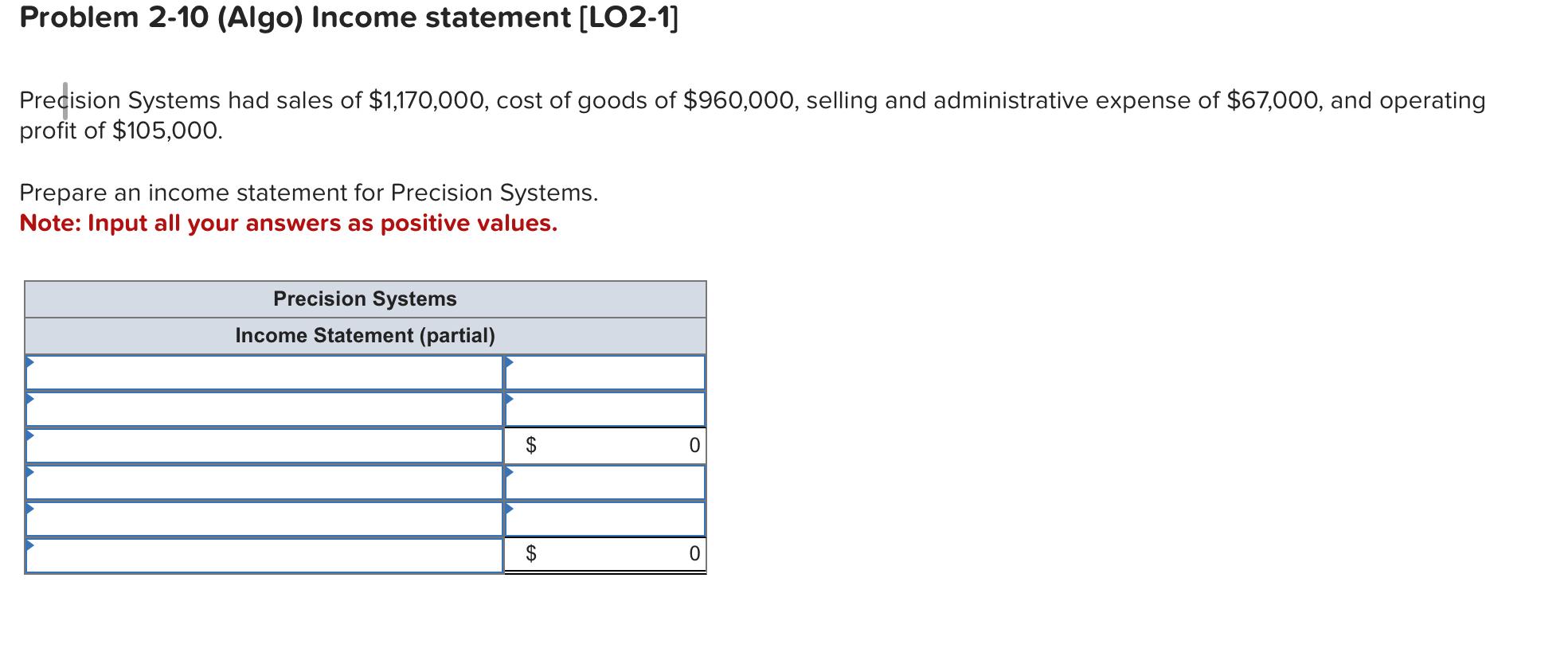Click the blue arrow in the second amount cell
Viewport: 1568px width, 648px height.
[508, 401]
